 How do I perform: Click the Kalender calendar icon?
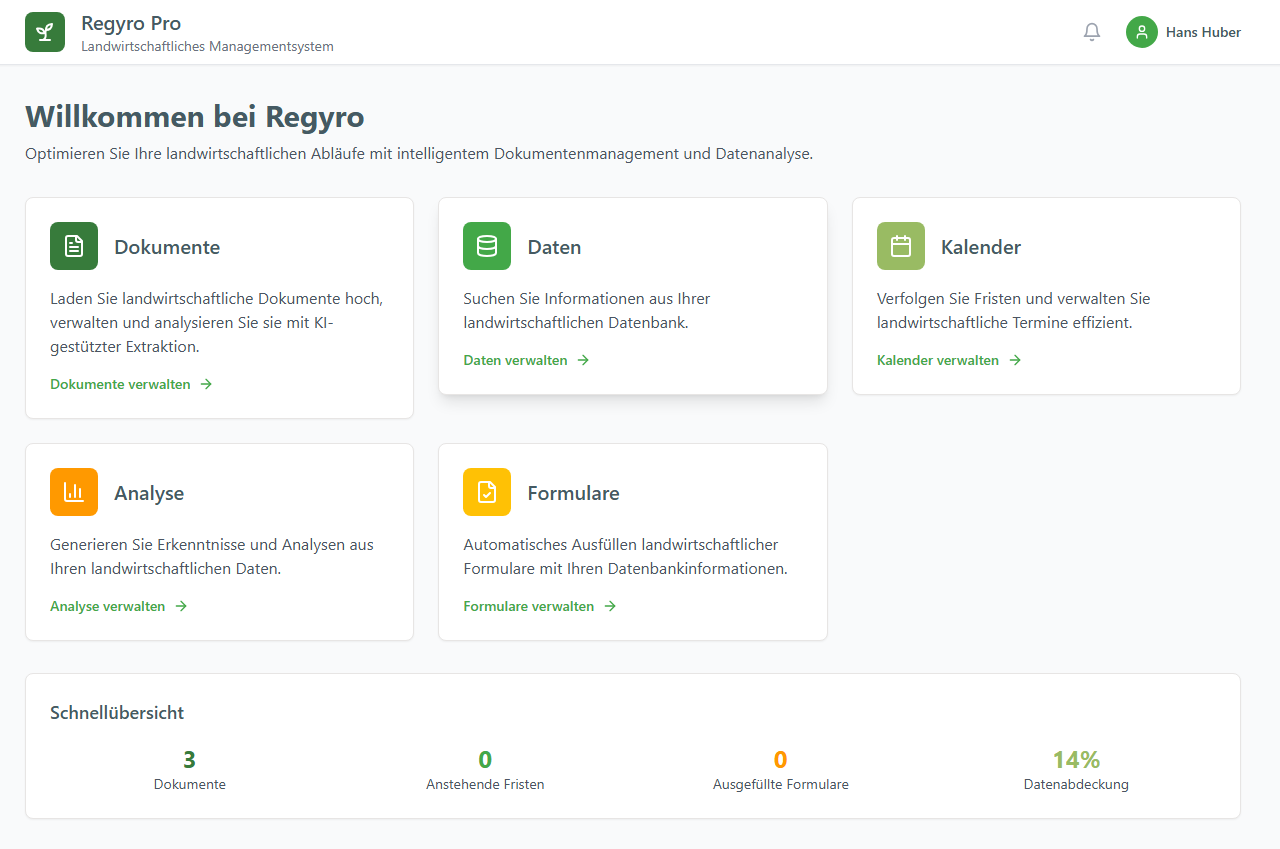click(901, 246)
